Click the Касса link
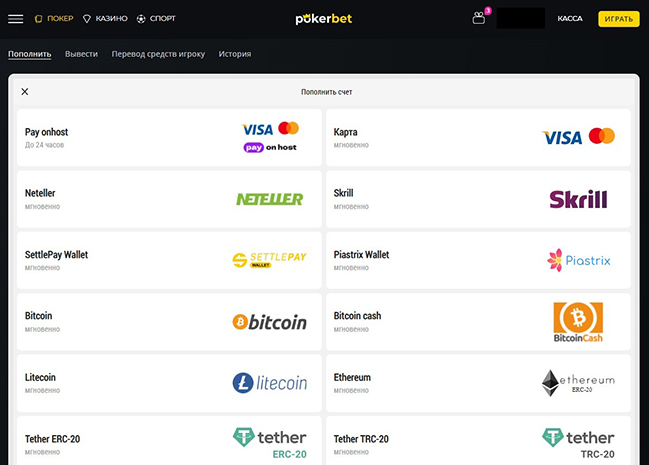Viewport: 649px width, 465px height. (570, 18)
